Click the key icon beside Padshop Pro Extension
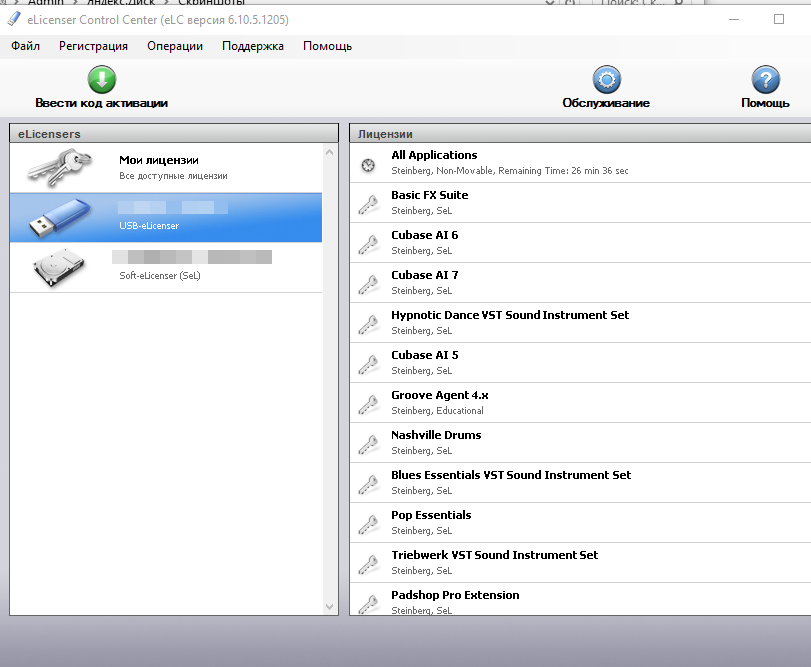The width and height of the screenshot is (811, 667). point(368,604)
